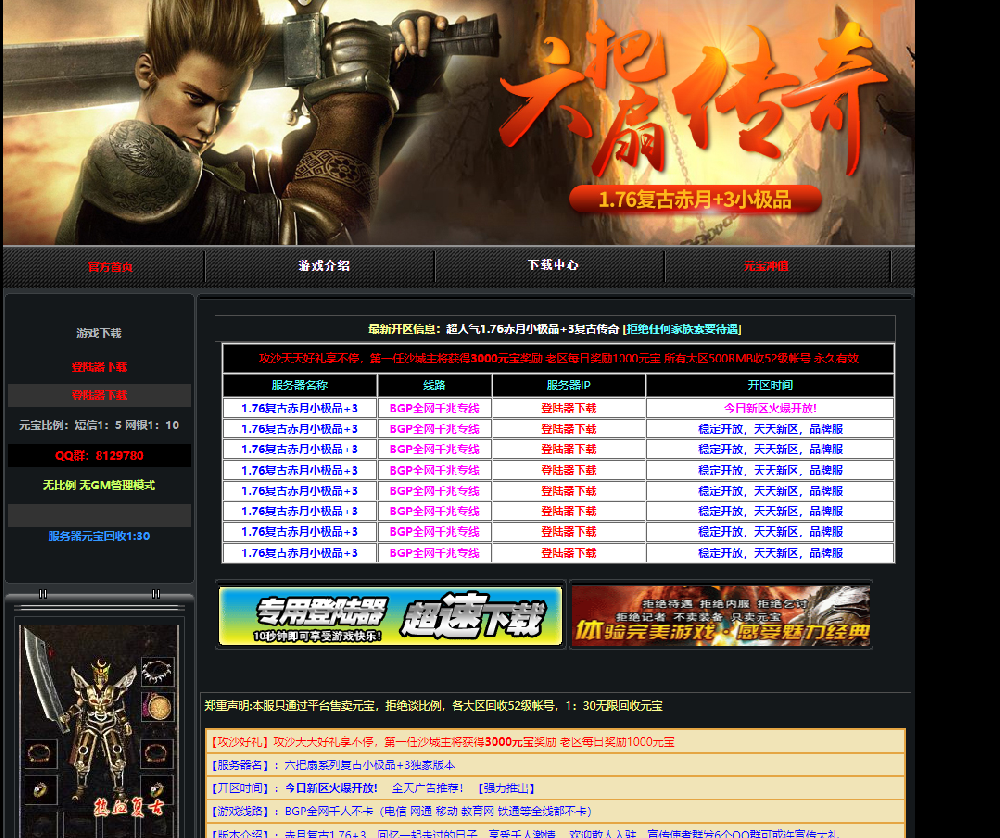Click the 开区时间 column header
Viewport: 1000px width, 838px height.
tap(770, 385)
